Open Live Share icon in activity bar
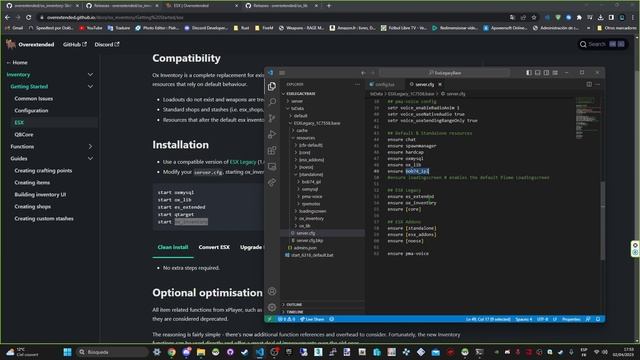This screenshot has height=360, width=640. click(x=272, y=182)
